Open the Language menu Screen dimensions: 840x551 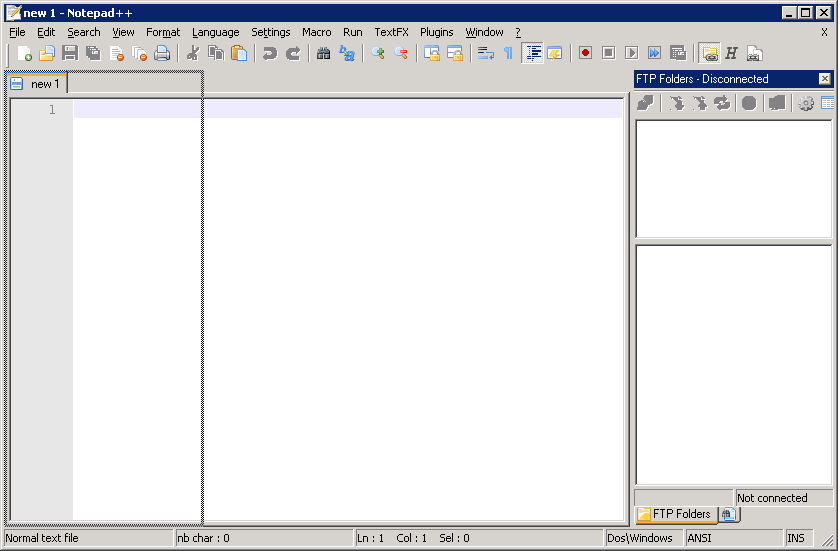215,32
